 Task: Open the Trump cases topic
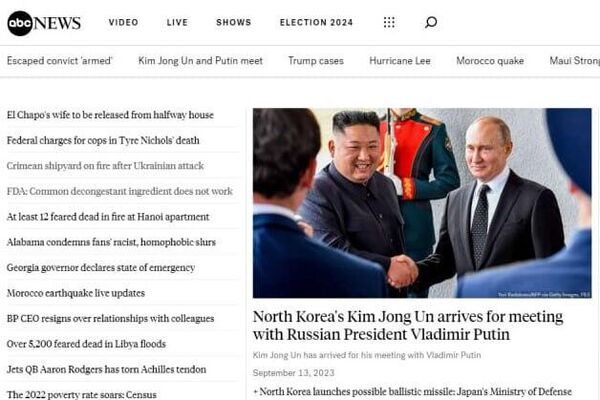click(x=316, y=60)
